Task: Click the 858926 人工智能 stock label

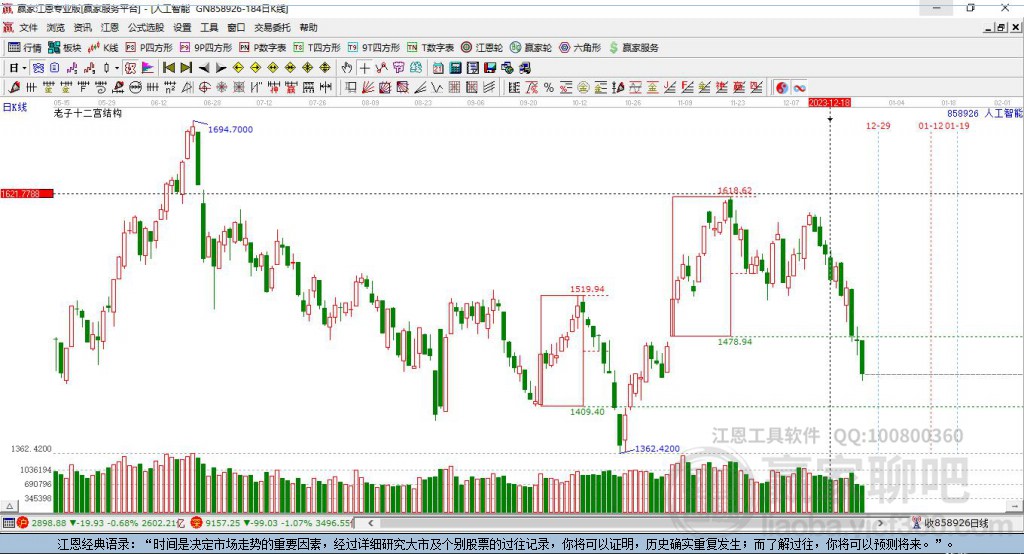Action: [x=984, y=113]
